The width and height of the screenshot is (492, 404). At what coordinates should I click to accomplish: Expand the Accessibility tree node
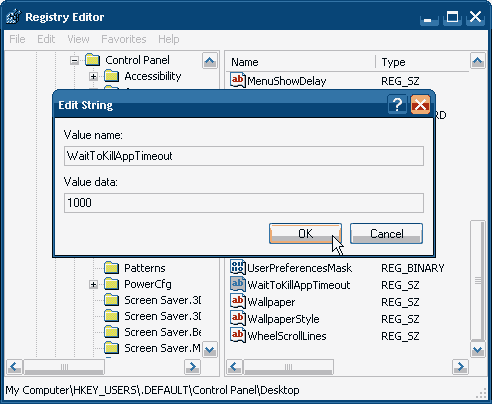coord(94,77)
